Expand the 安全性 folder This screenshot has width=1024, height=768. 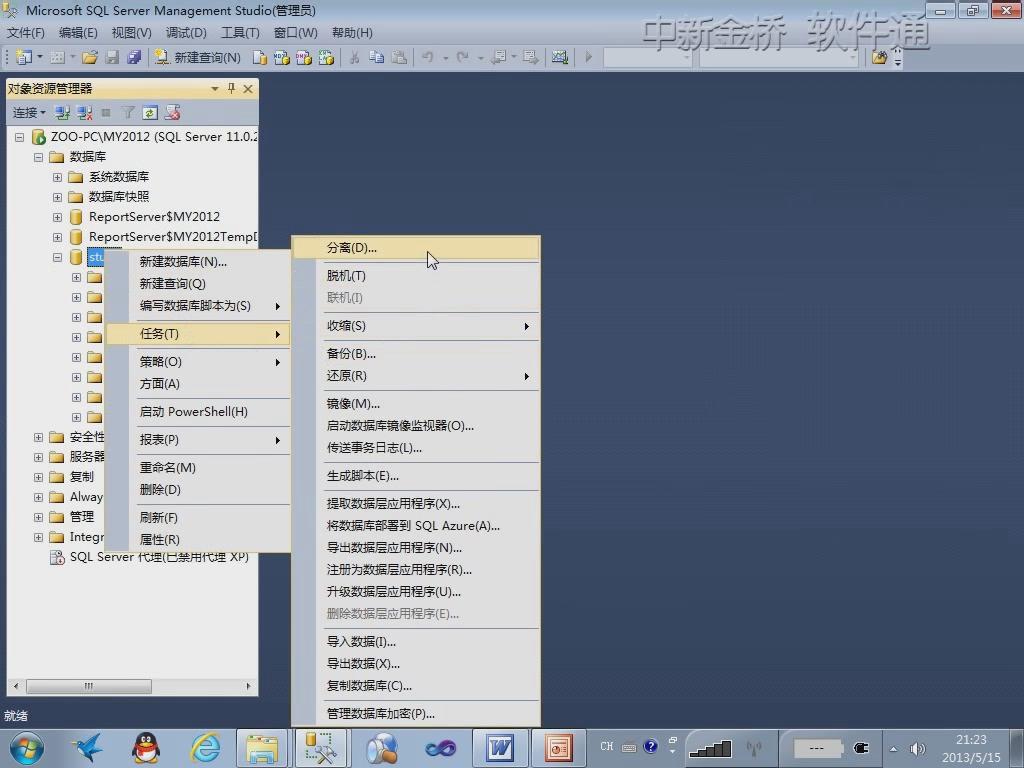point(39,437)
